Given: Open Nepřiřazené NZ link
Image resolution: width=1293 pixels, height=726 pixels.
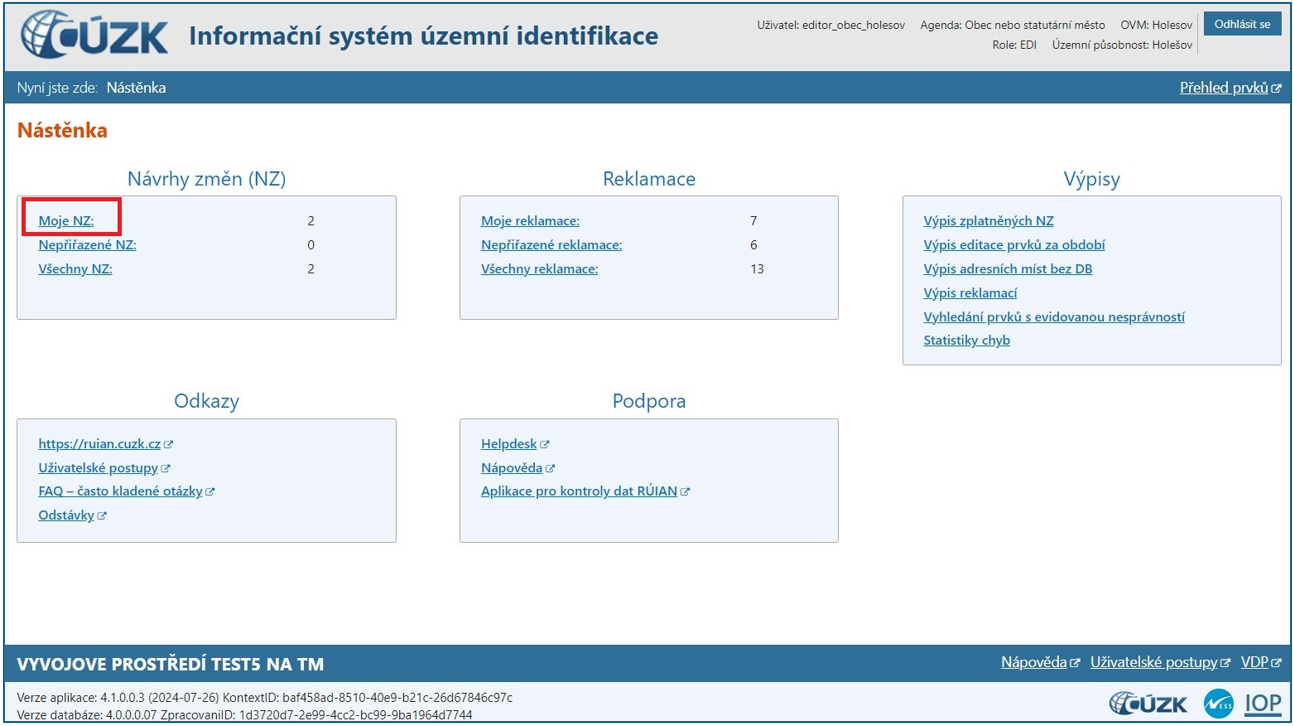Looking at the screenshot, I should (x=87, y=245).
